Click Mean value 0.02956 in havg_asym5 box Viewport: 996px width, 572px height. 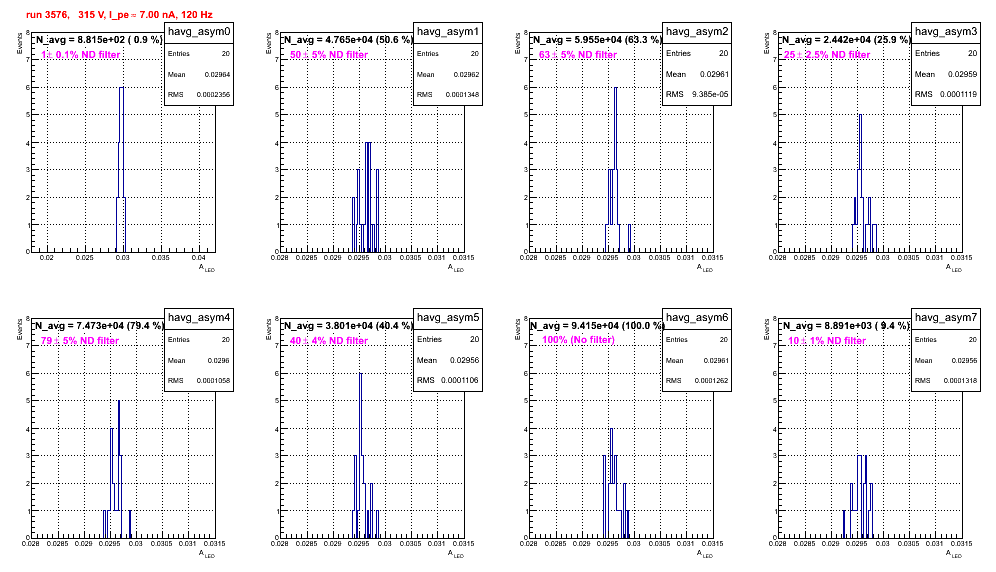464,360
